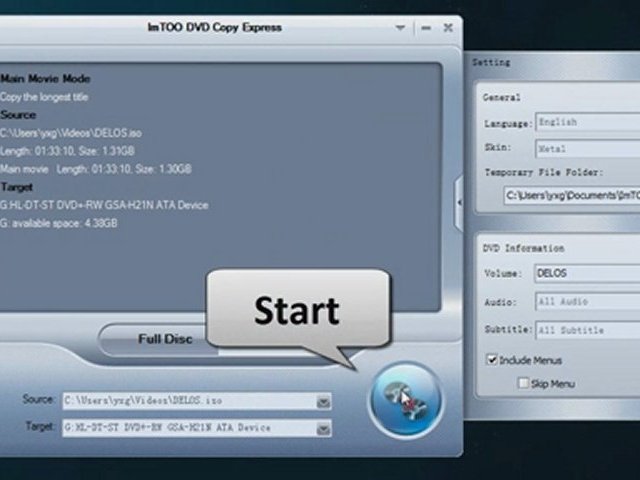This screenshot has width=640, height=480.
Task: Enable the Skip Menu checkbox
Action: point(523,383)
